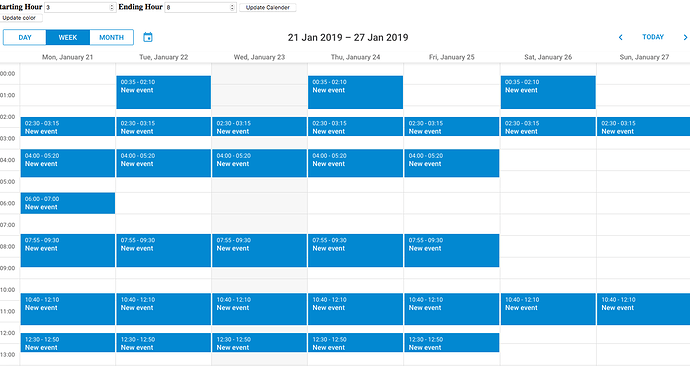690x366 pixels.
Task: Adjust the Starting Hour spinner arrows
Action: 111,7
